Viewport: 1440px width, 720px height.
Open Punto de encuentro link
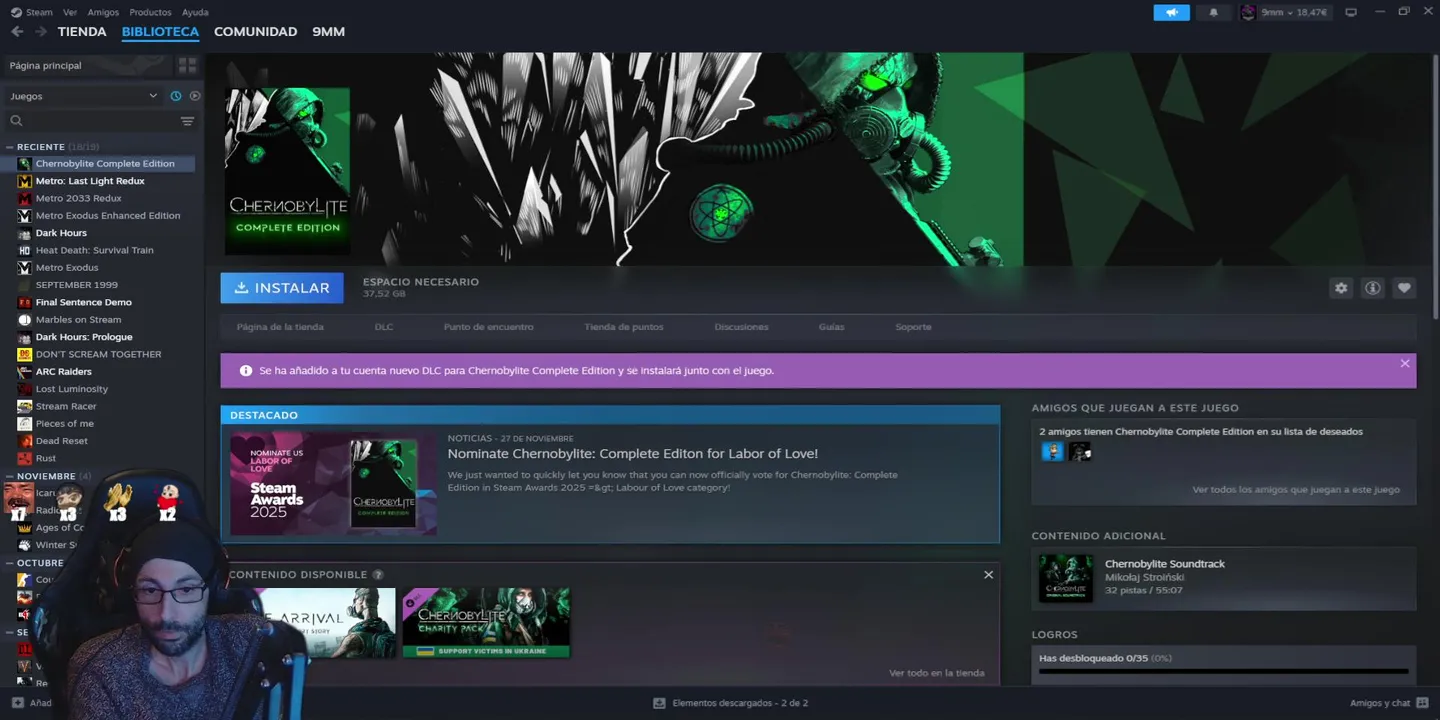click(489, 327)
